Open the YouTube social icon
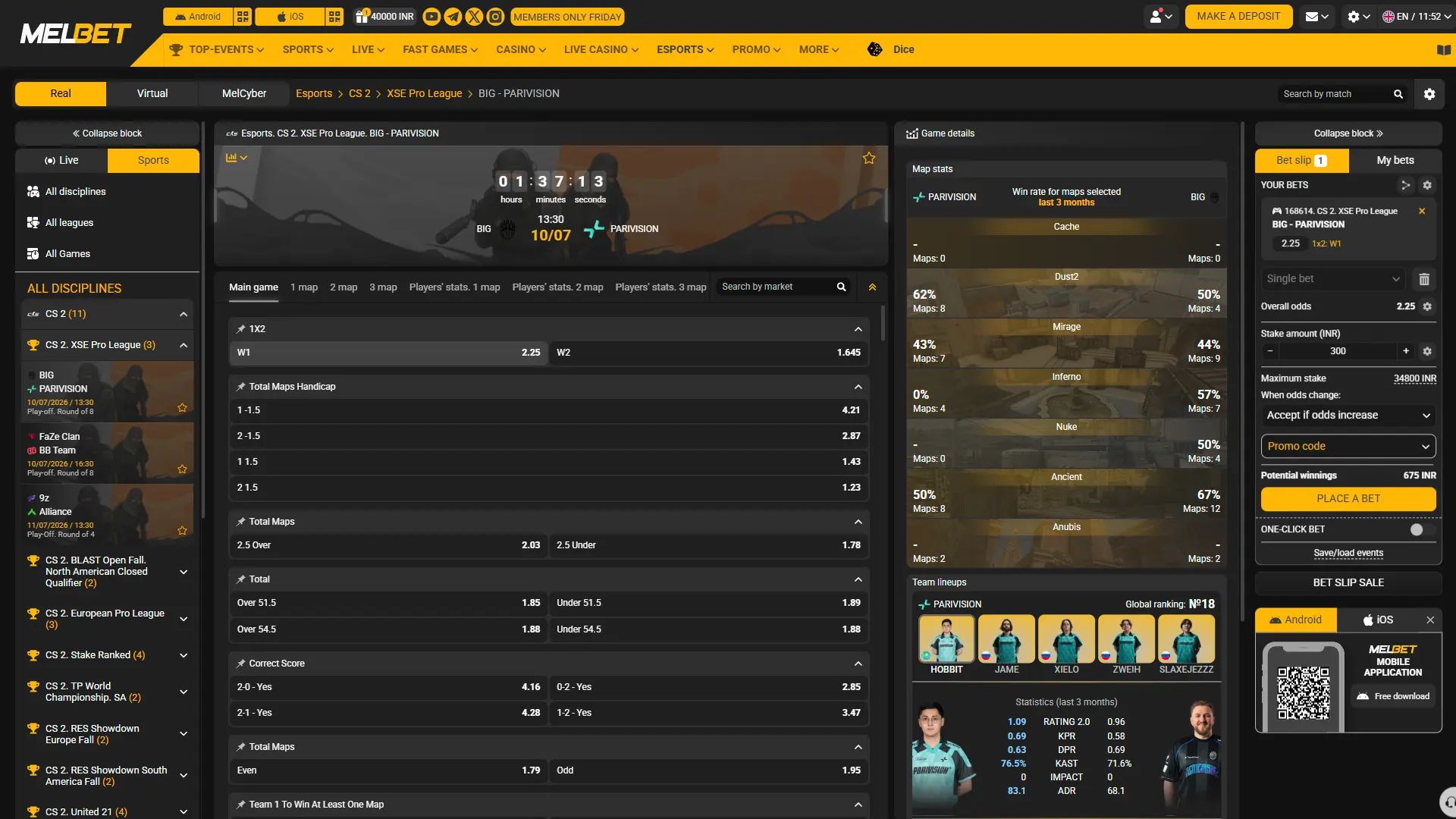1456x819 pixels. coord(431,17)
